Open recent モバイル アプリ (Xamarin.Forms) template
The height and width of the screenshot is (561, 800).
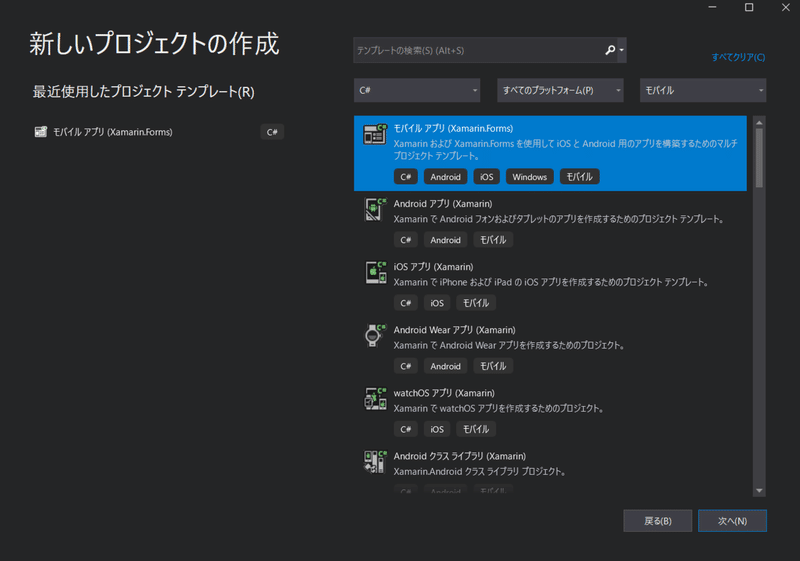pos(158,132)
